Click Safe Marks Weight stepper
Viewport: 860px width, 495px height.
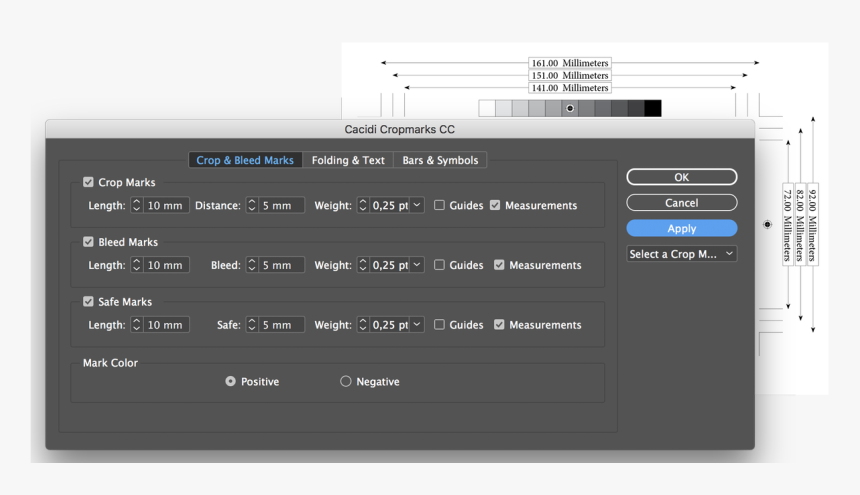363,325
